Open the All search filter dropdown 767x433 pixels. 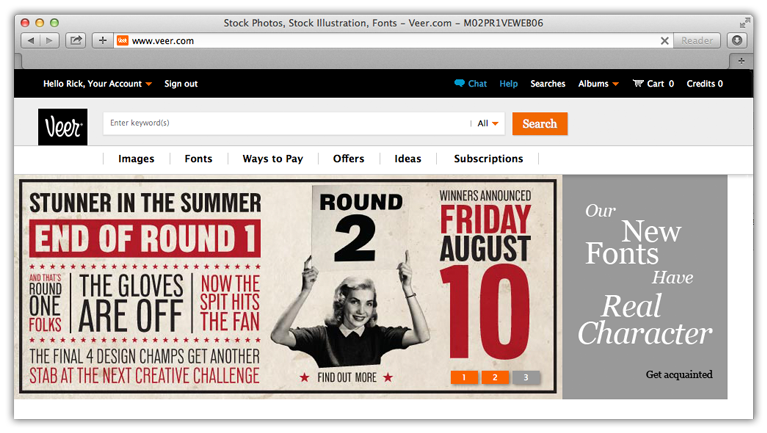488,123
